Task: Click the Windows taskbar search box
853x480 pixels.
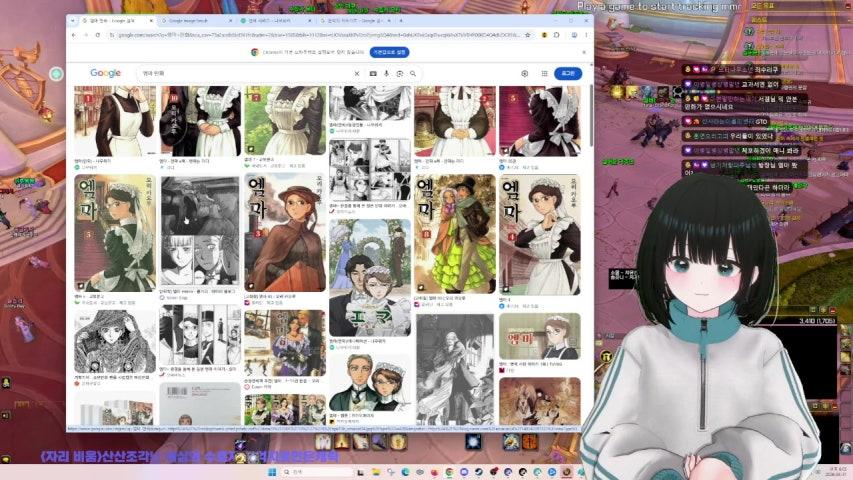Action: tap(318, 472)
